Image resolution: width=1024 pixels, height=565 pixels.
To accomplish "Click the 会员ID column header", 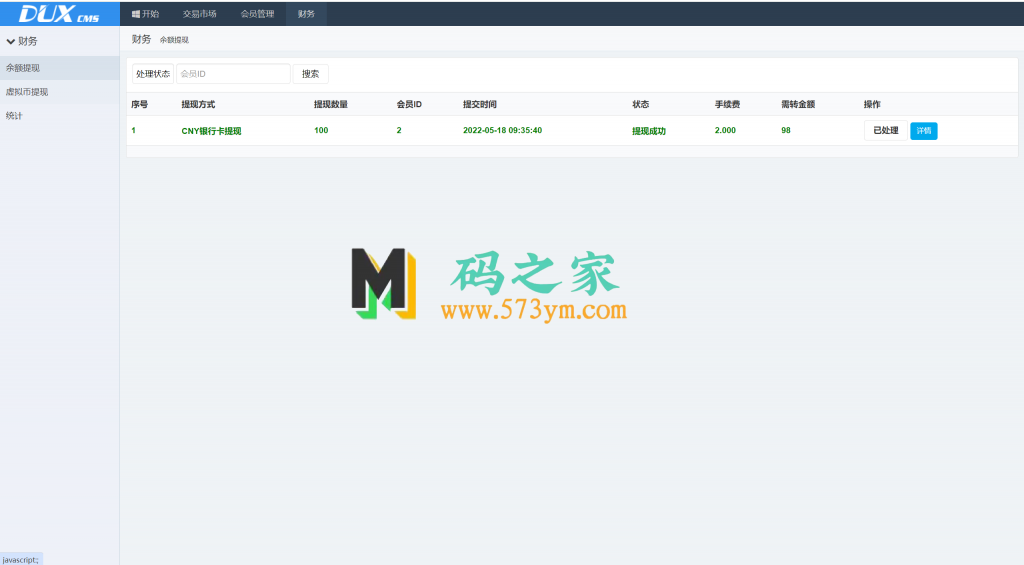I will coord(409,105).
